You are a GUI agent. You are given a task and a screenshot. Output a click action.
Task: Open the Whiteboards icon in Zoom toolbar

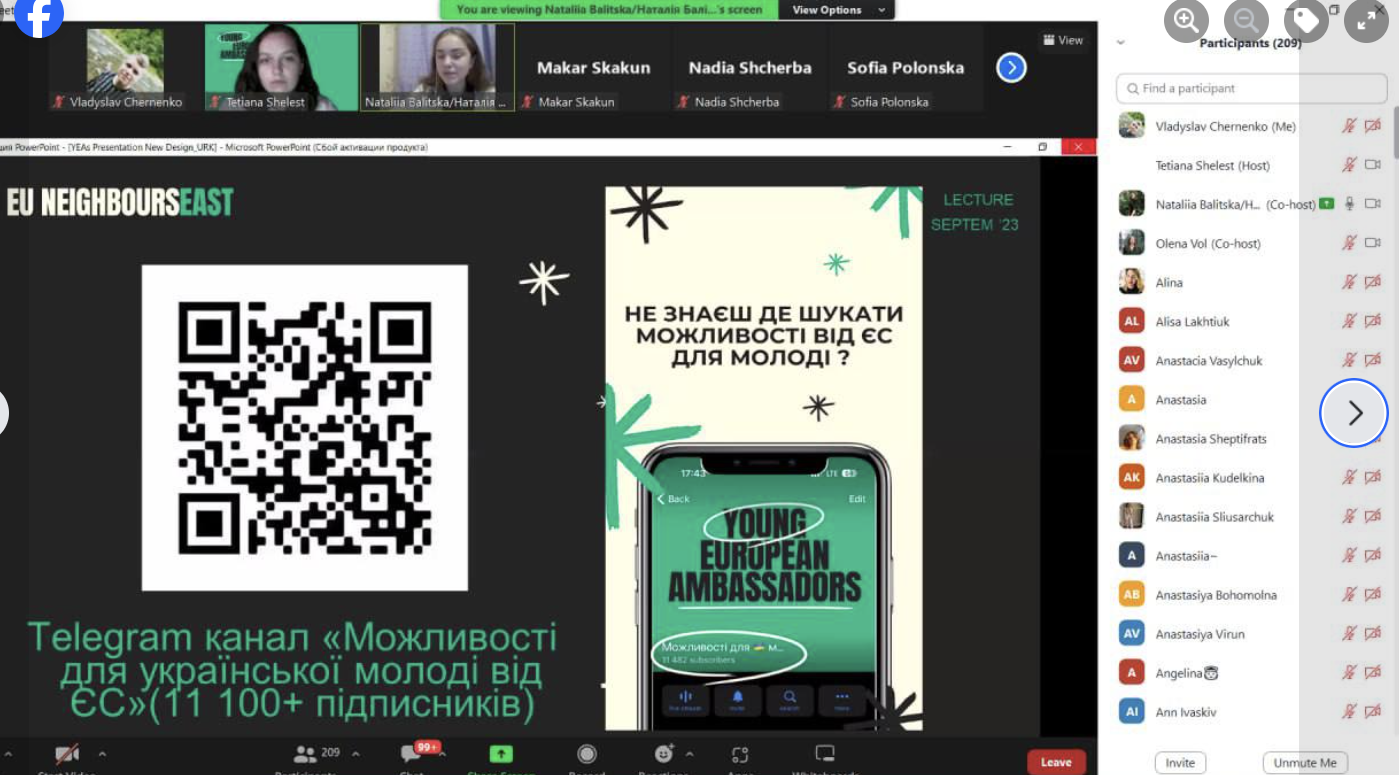coord(825,754)
